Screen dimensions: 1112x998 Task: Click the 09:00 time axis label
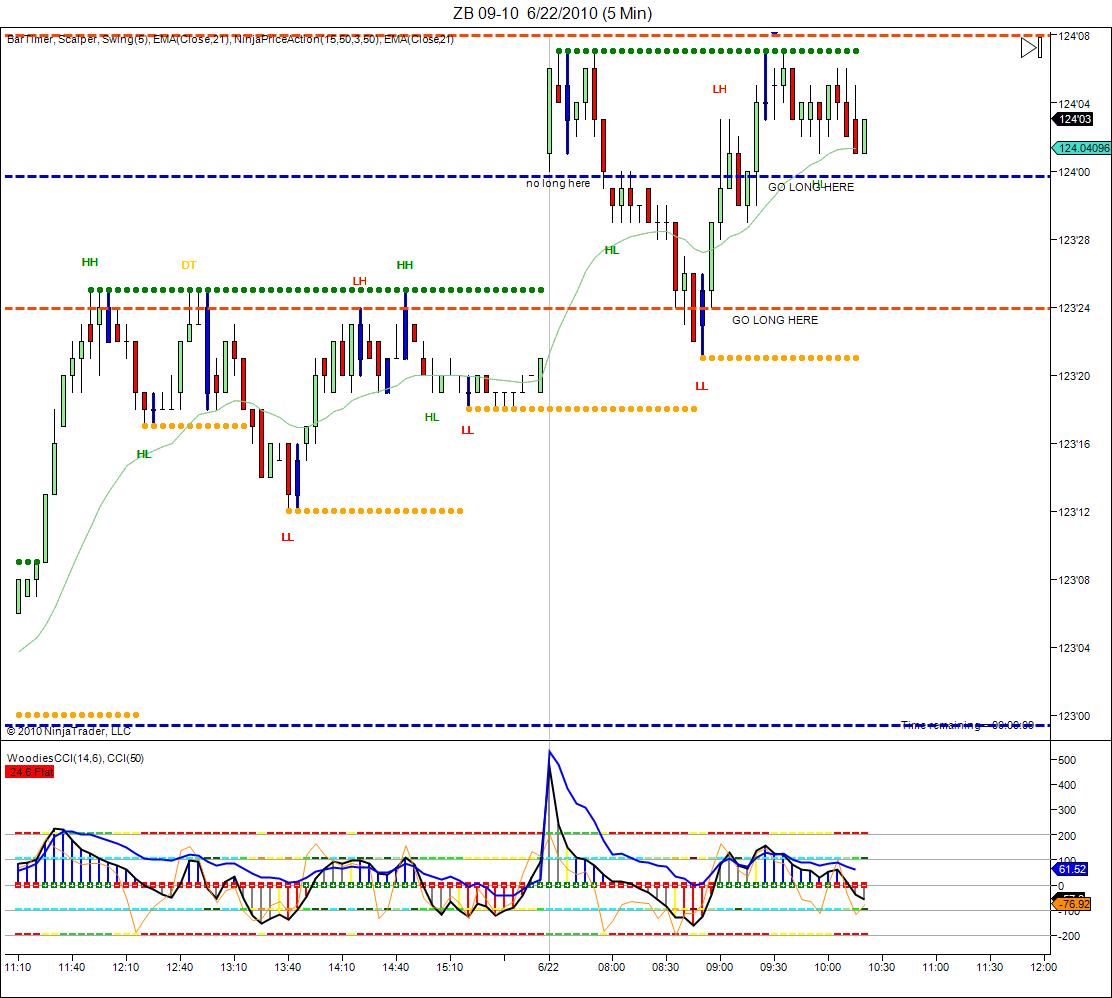(x=719, y=967)
